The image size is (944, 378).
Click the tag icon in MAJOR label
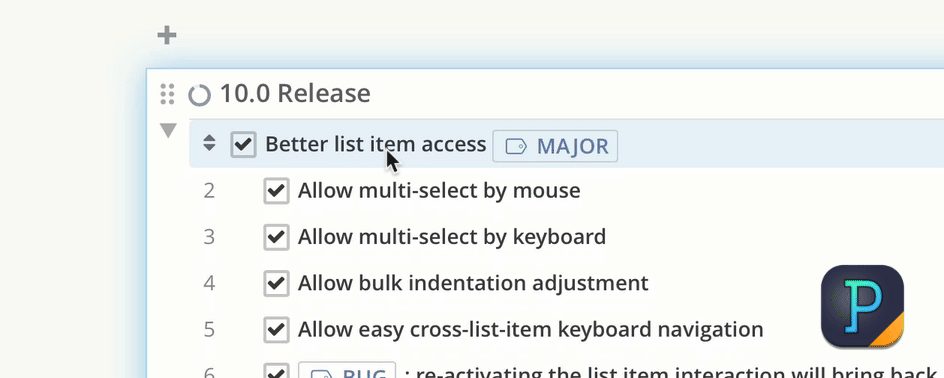[x=516, y=146]
